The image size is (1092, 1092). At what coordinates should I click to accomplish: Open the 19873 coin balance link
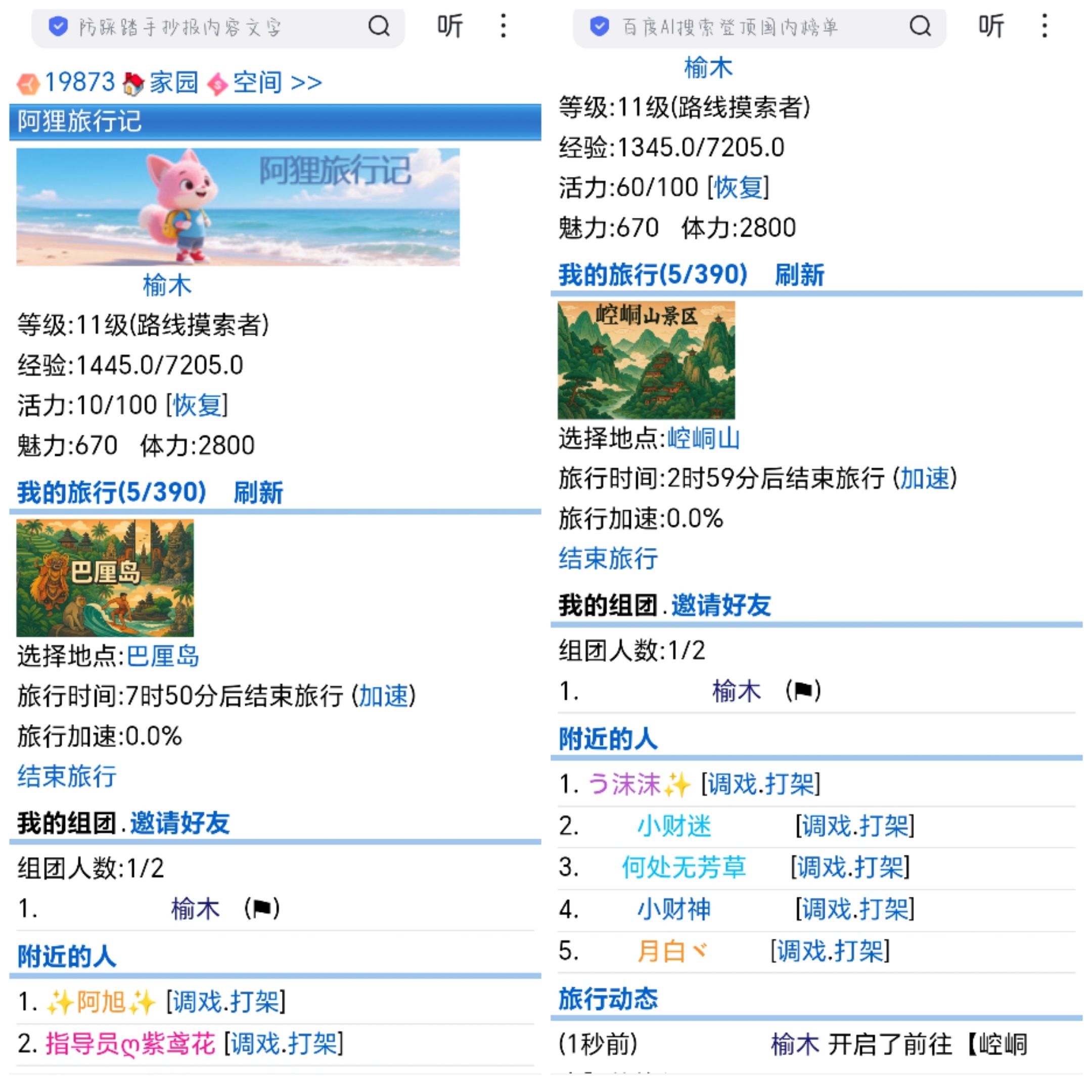tap(80, 82)
